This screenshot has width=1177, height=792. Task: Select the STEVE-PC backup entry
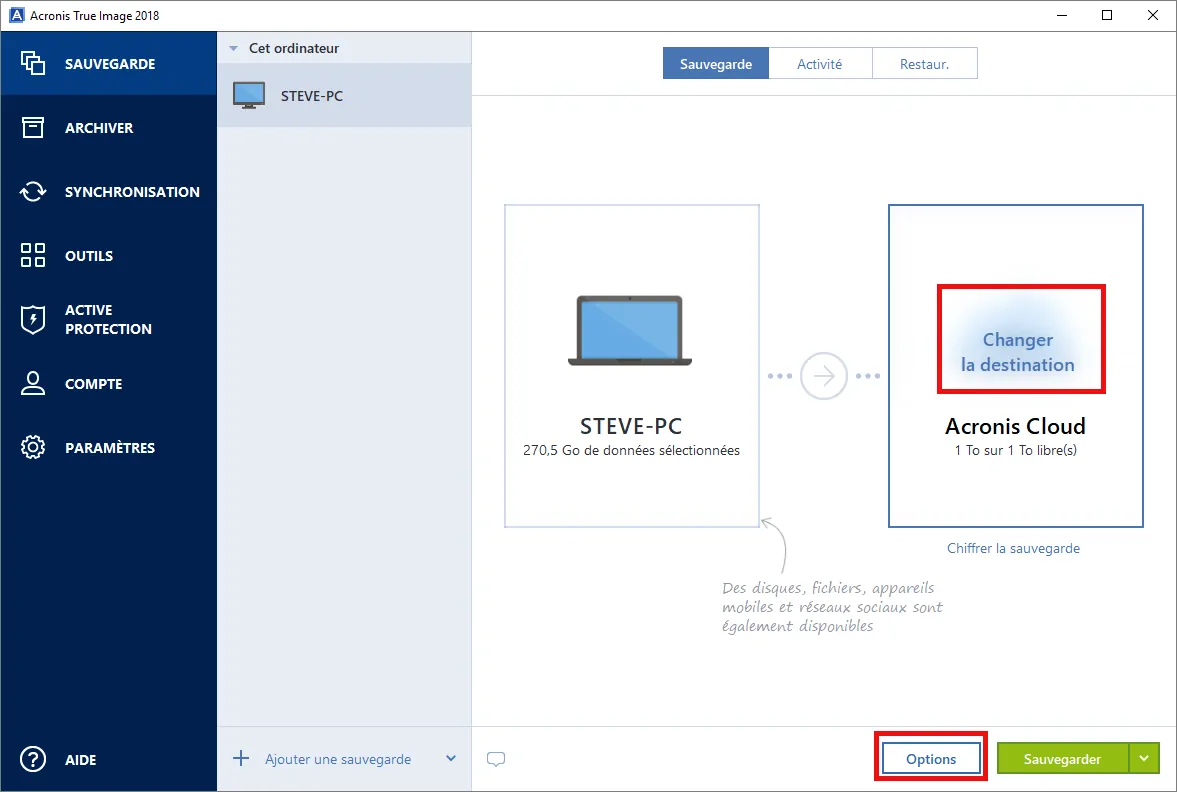344,95
